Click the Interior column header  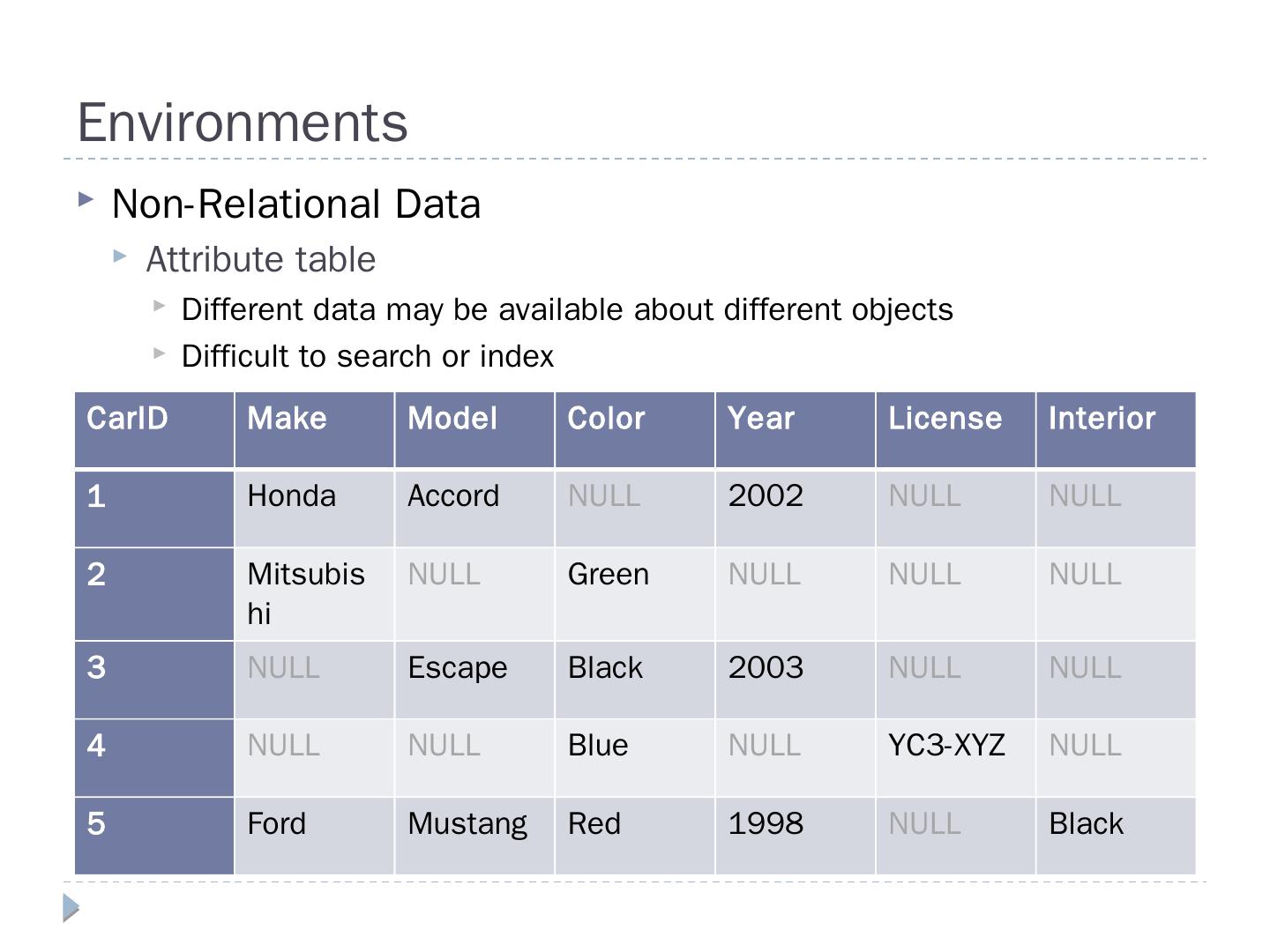tap(1102, 418)
